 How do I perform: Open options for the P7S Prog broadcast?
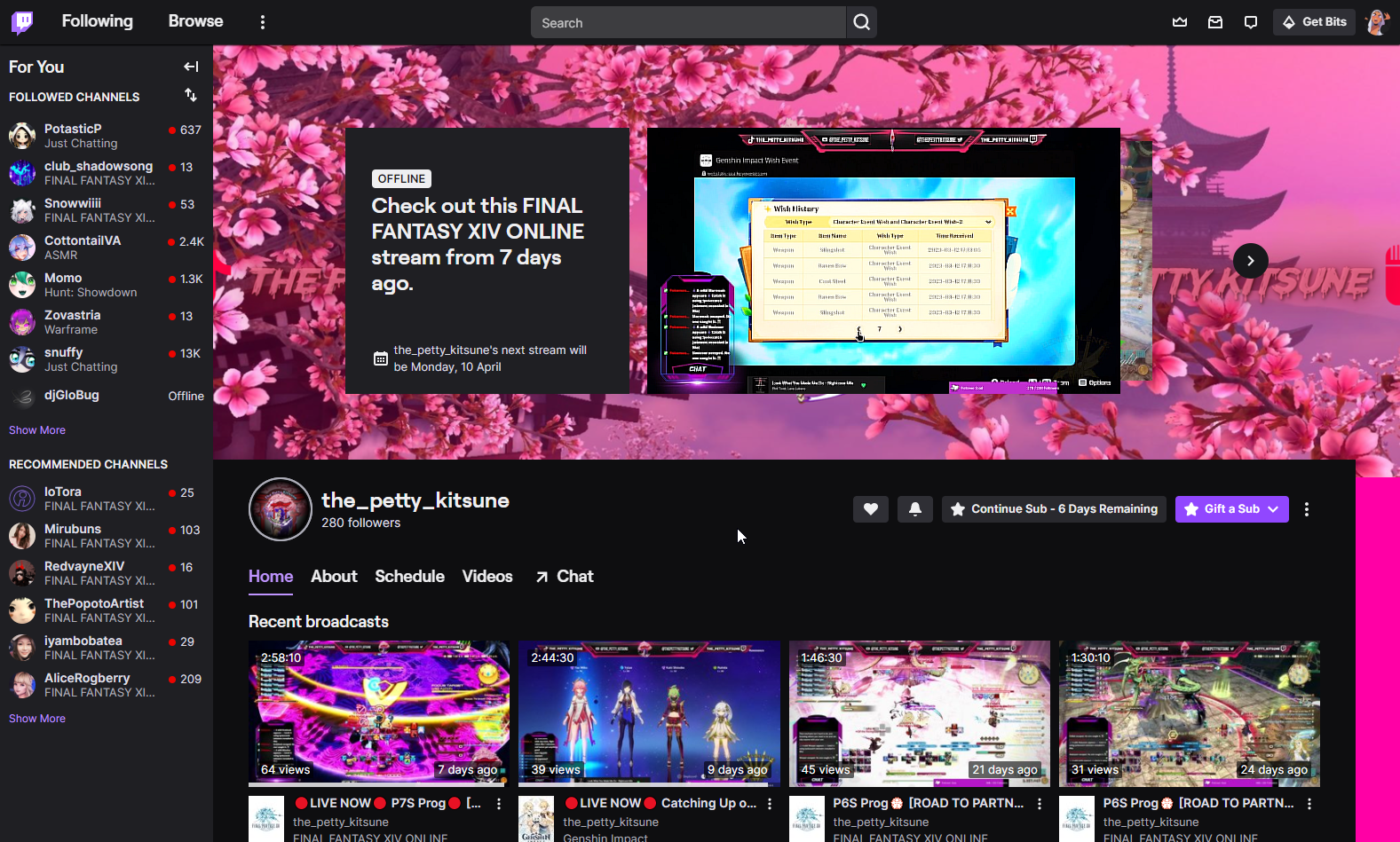499,804
